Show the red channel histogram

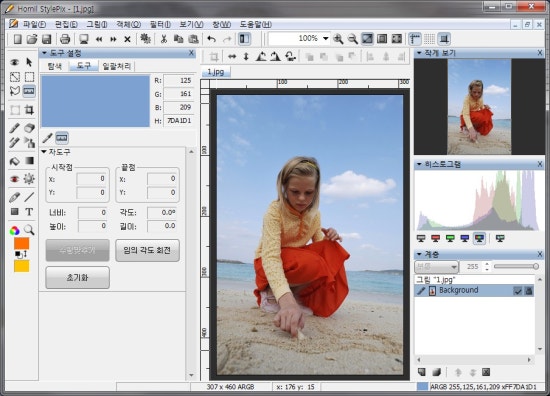tap(435, 239)
